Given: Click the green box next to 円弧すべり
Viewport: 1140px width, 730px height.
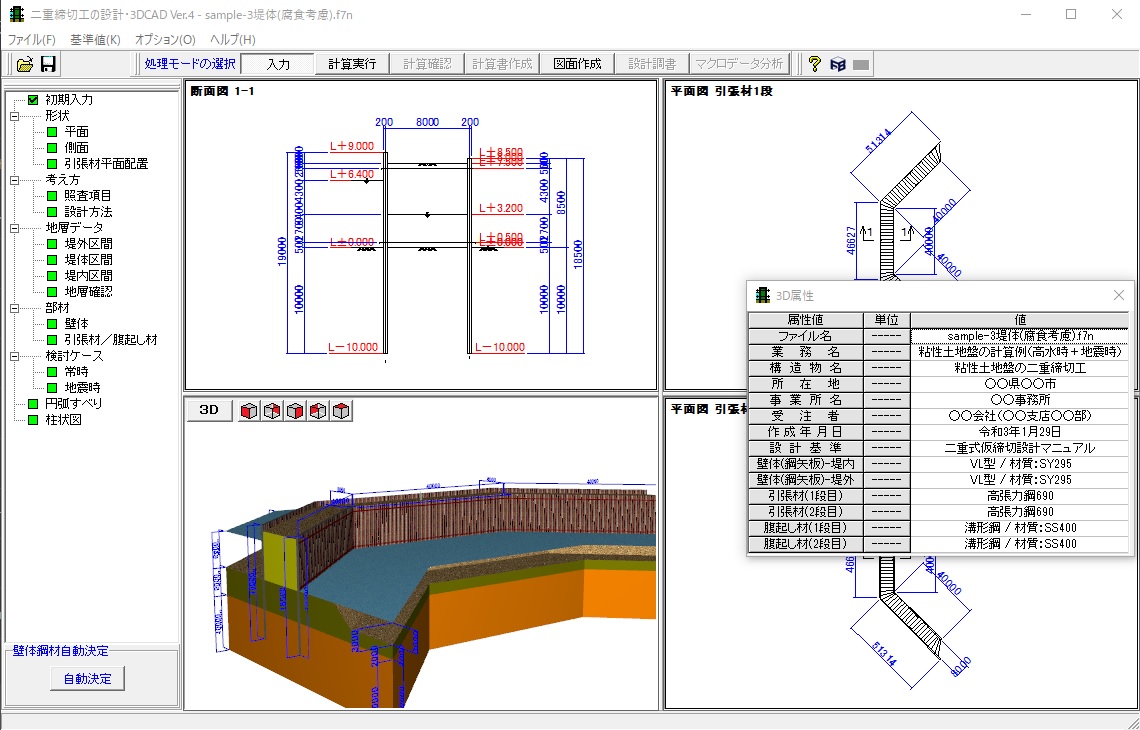Looking at the screenshot, I should coord(33,404).
